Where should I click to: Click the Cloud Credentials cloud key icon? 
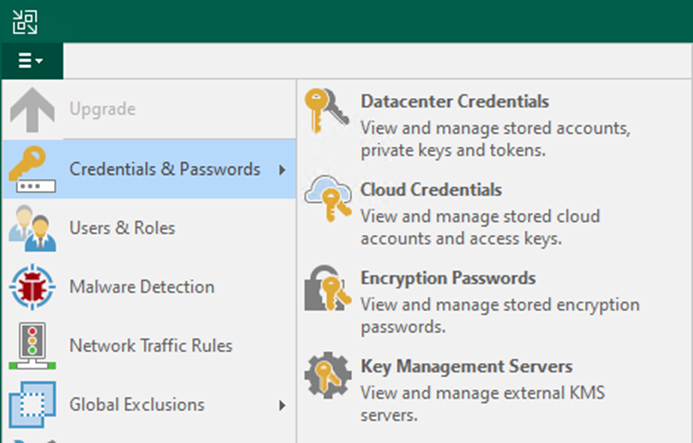coord(328,199)
